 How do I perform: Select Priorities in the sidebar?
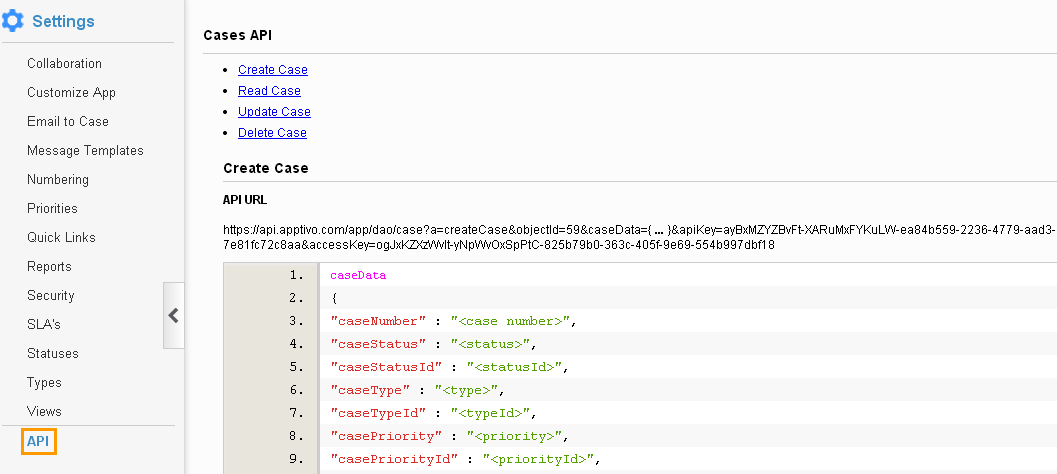pos(52,208)
